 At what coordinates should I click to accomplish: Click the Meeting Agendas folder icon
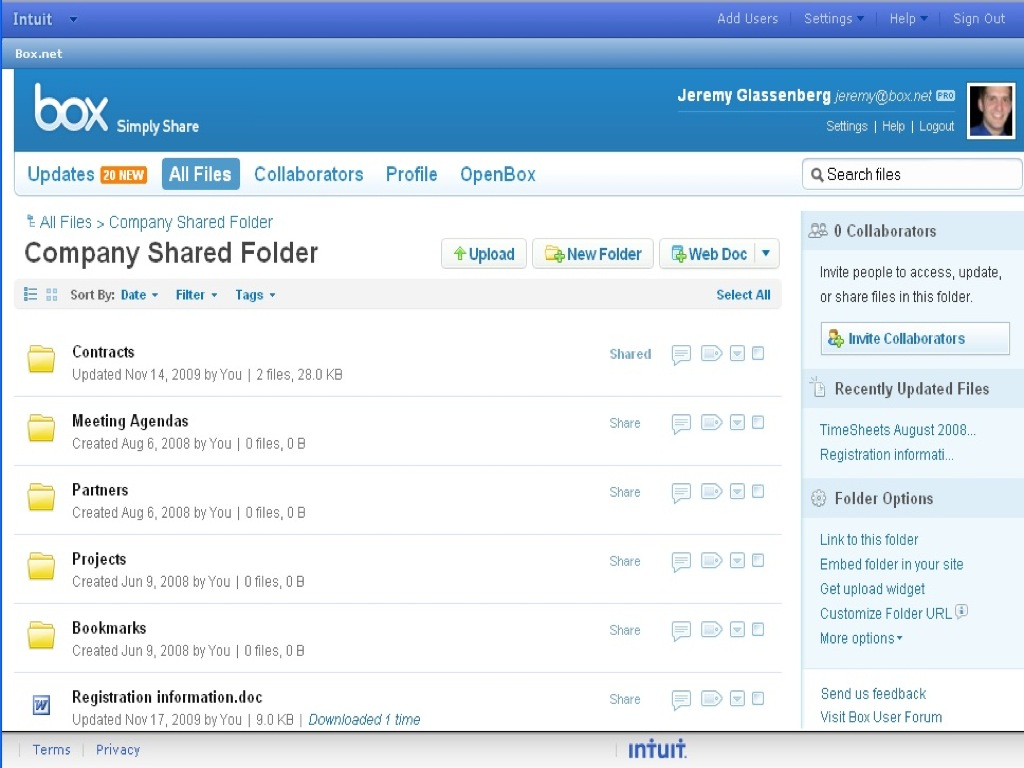coord(41,428)
